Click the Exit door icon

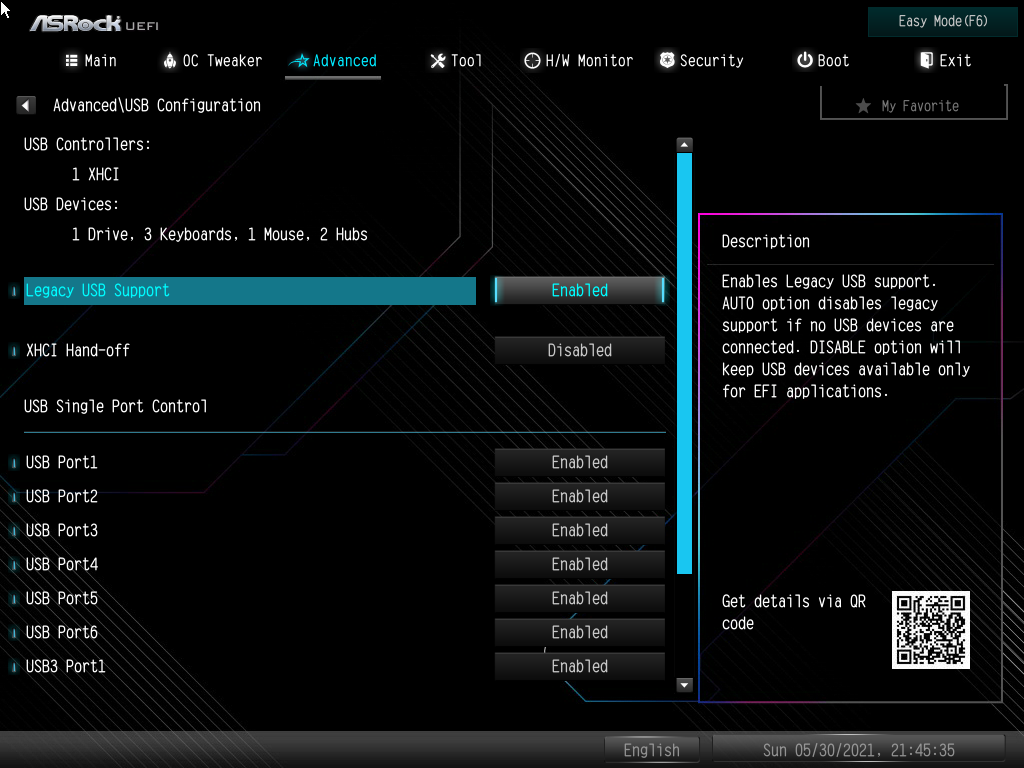926,60
